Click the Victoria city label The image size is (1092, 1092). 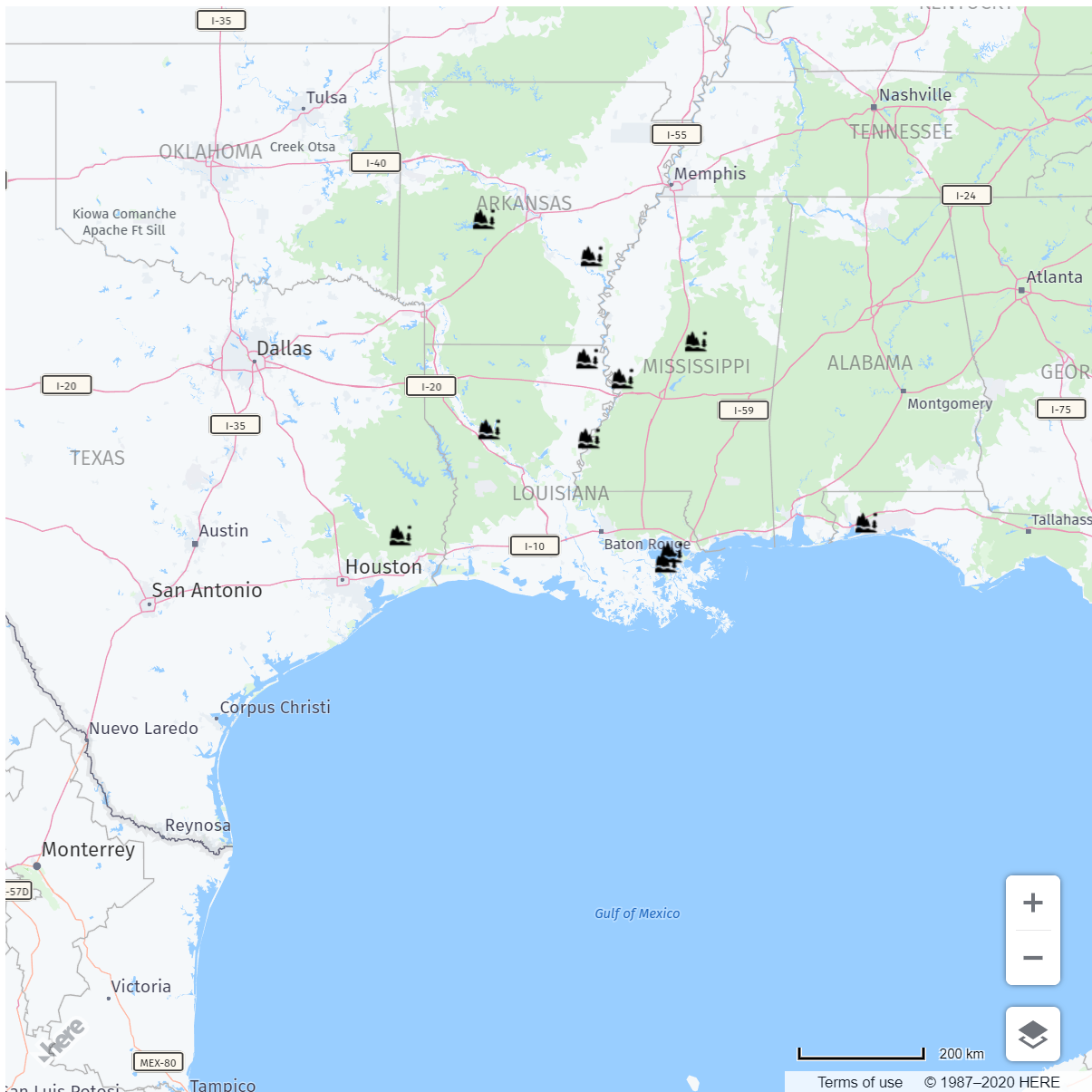tap(140, 987)
